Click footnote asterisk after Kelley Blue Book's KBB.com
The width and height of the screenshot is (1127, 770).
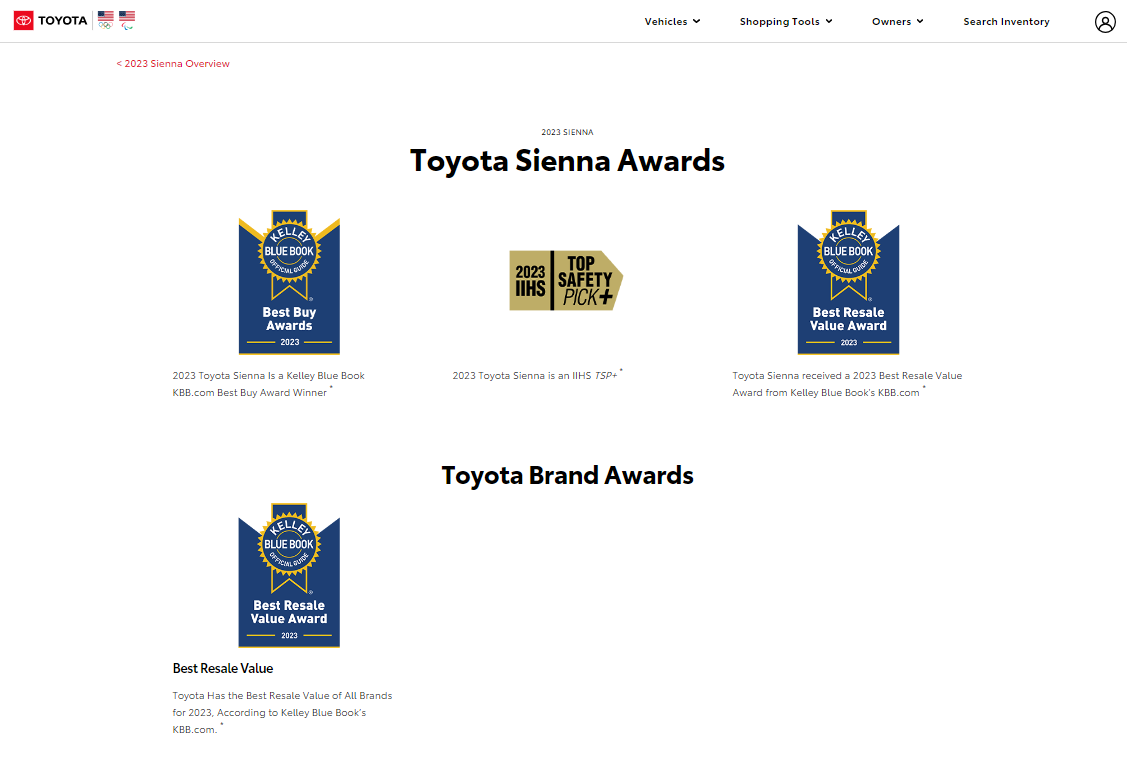coord(924,388)
